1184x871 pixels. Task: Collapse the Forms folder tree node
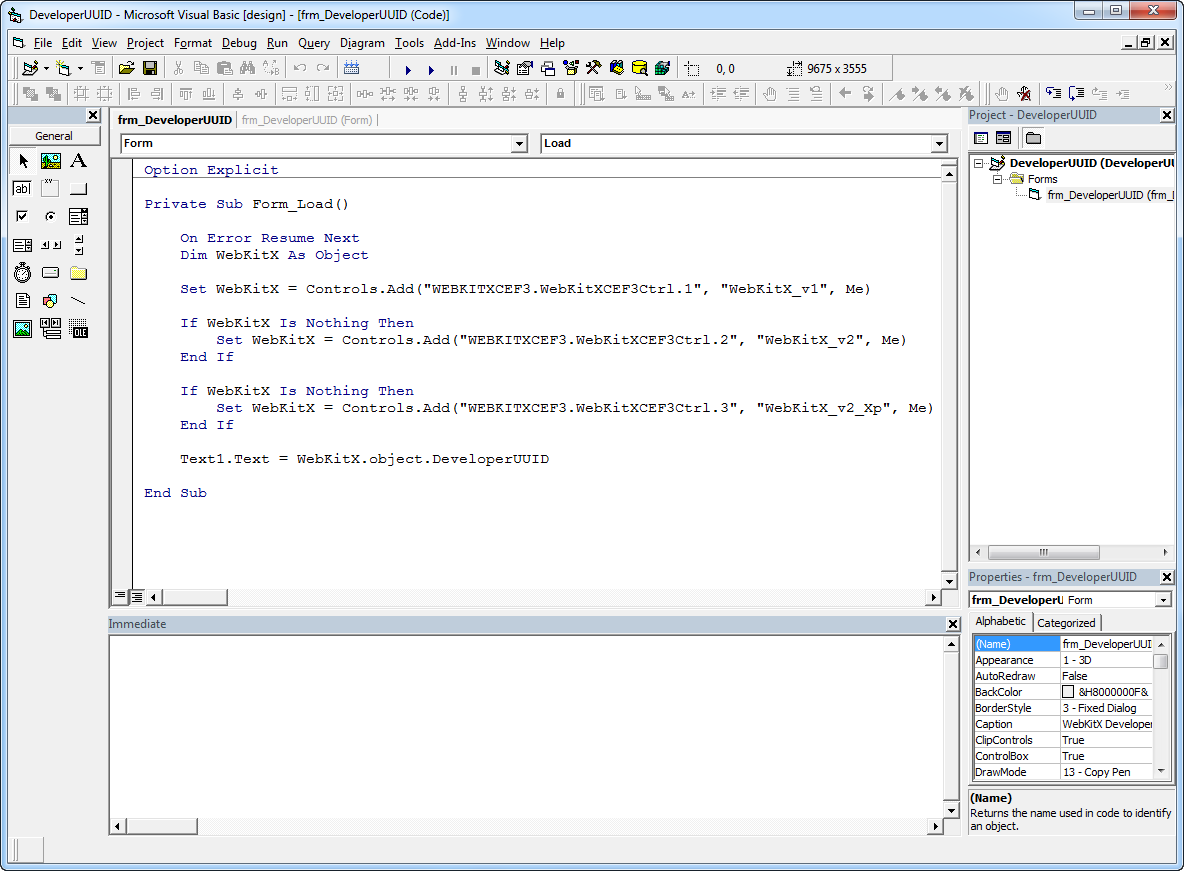click(x=997, y=179)
